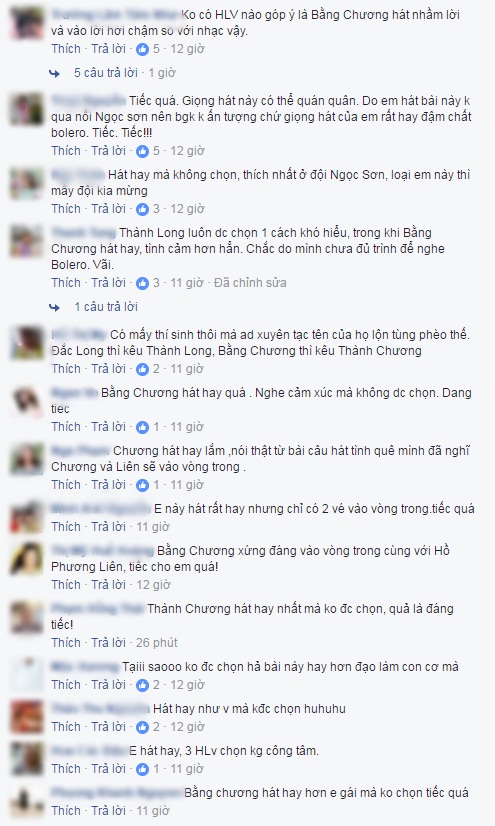Expand the '1 câu trả lời' reply thread
The height and width of the screenshot is (826, 495).
point(106,307)
